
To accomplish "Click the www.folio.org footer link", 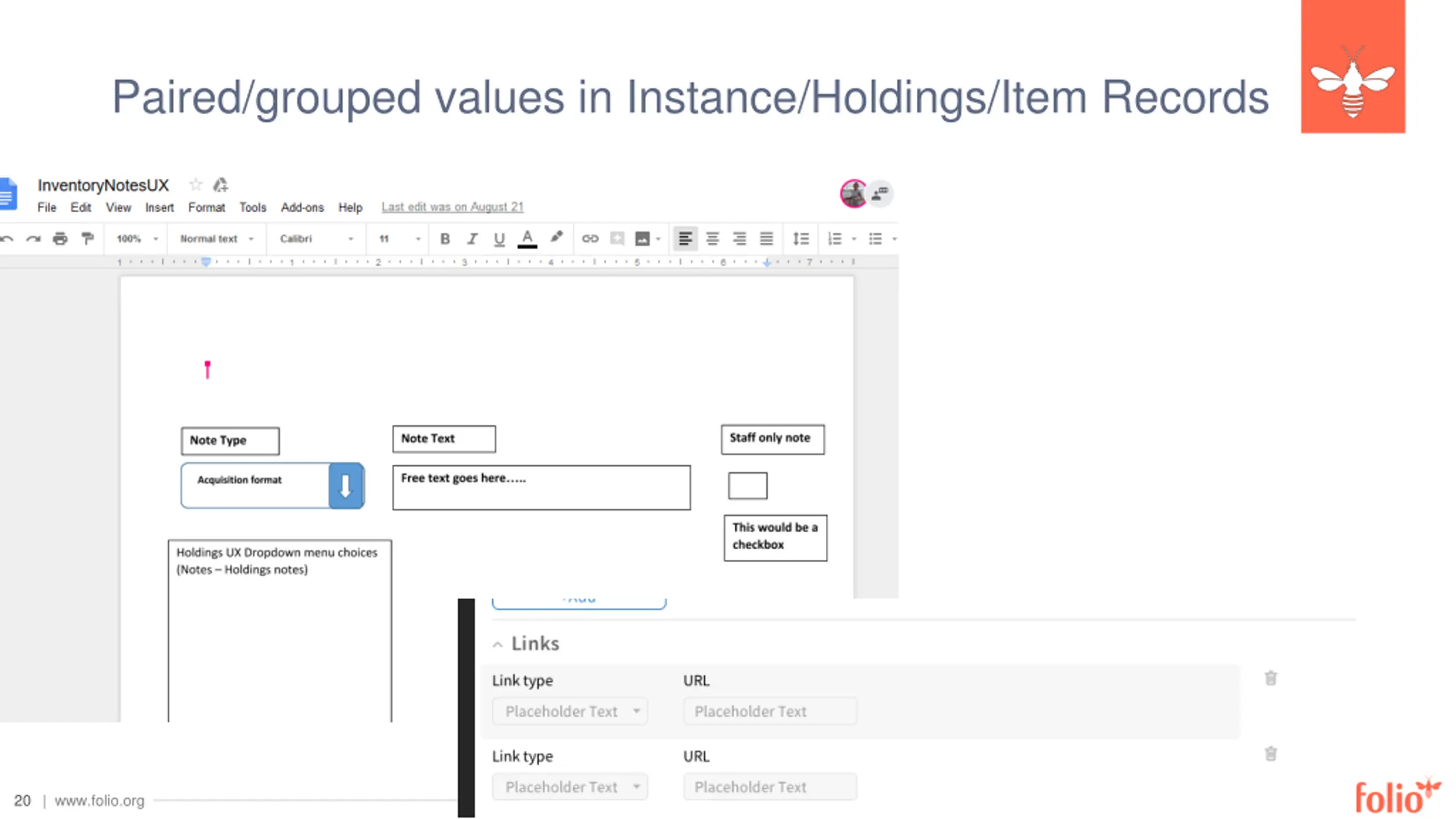I will [x=100, y=801].
